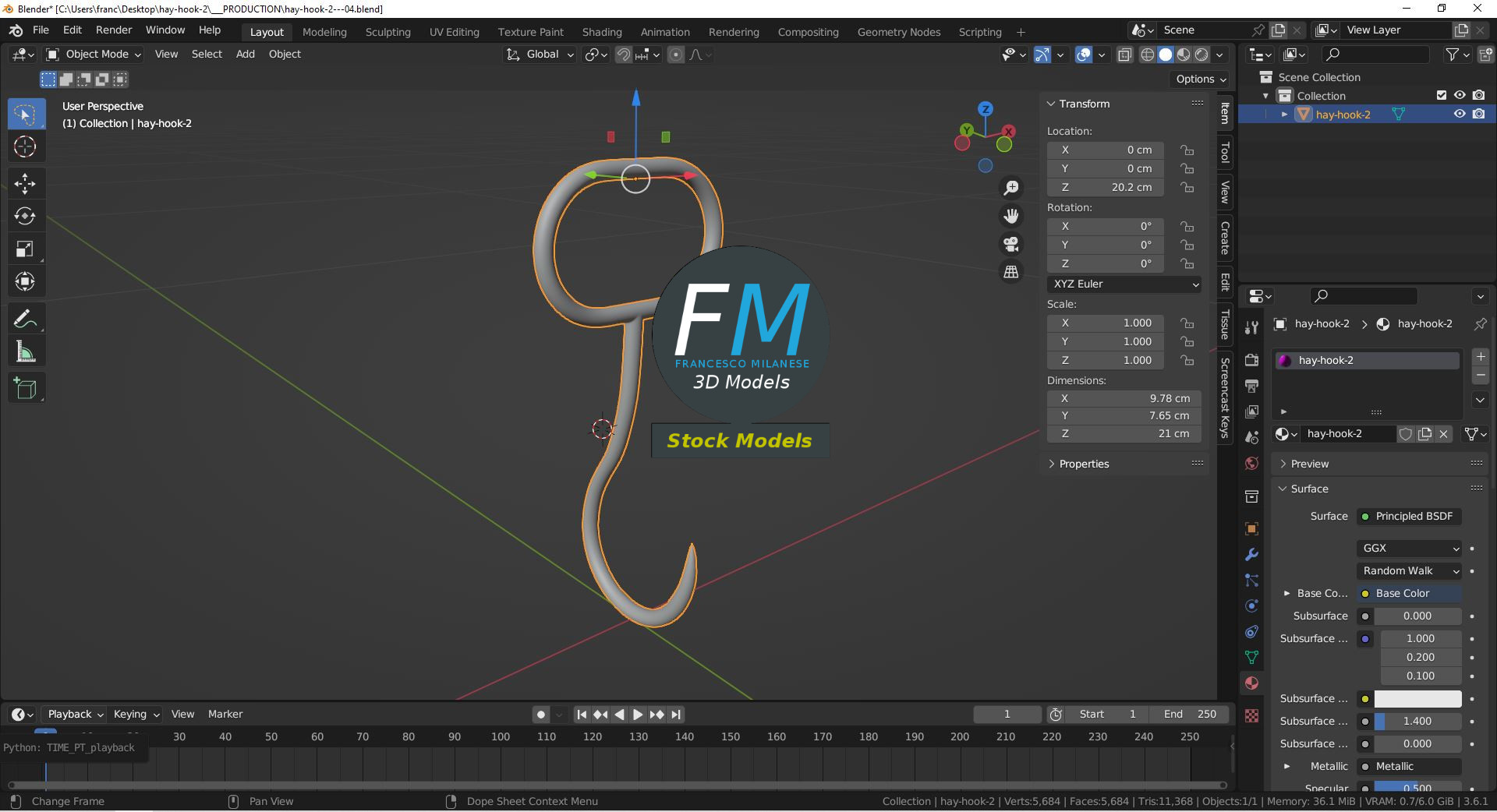Select the Add Cube tool

coord(25,388)
